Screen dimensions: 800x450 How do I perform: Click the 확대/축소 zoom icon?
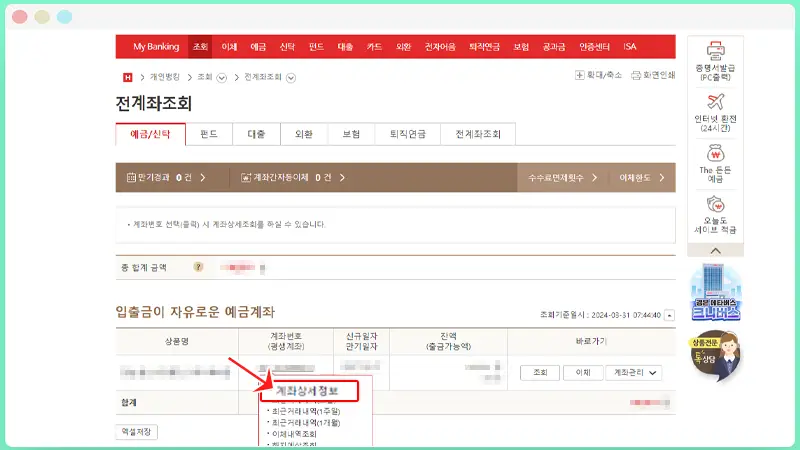(580, 75)
